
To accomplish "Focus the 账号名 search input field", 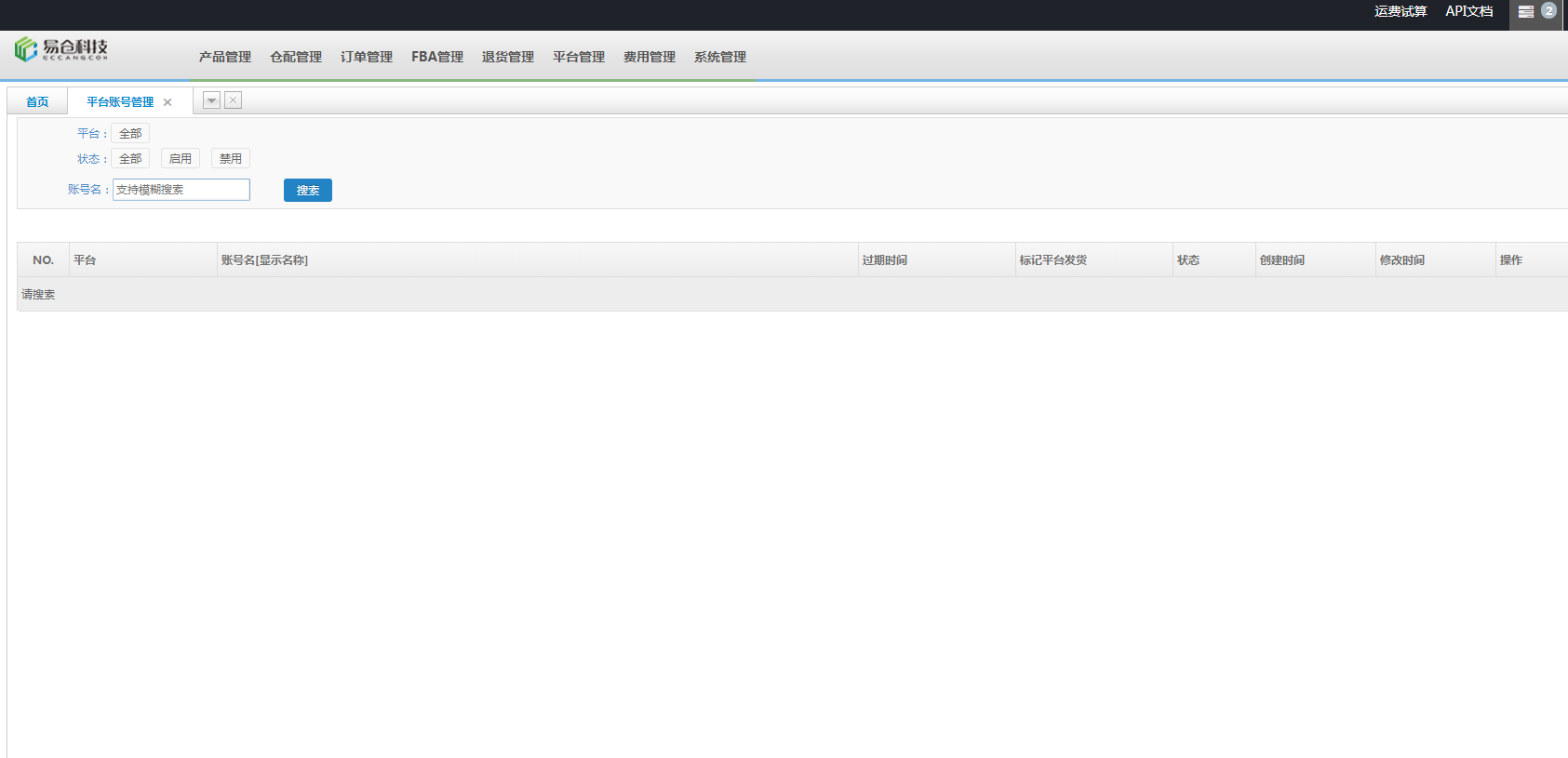I will (181, 190).
